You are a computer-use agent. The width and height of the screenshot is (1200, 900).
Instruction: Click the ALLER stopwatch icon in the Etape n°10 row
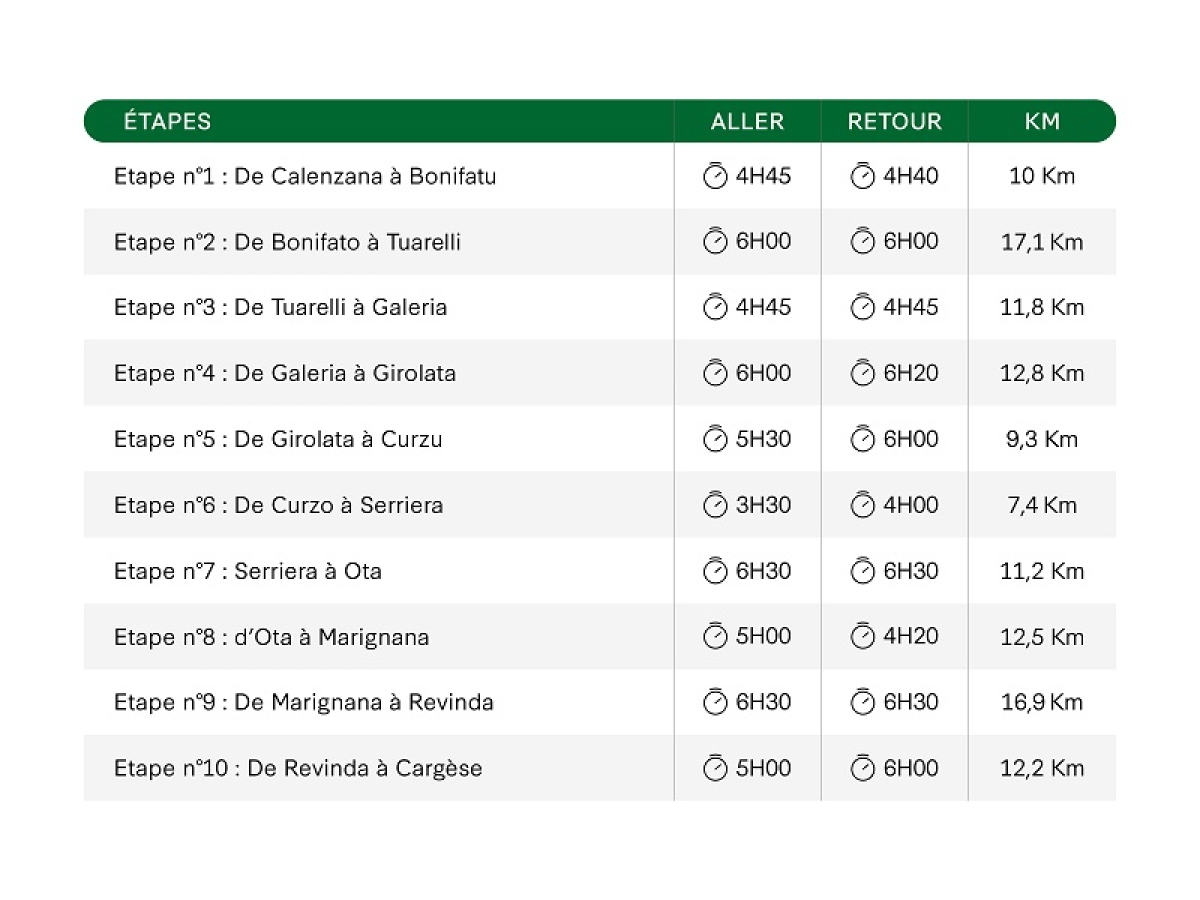pos(715,768)
